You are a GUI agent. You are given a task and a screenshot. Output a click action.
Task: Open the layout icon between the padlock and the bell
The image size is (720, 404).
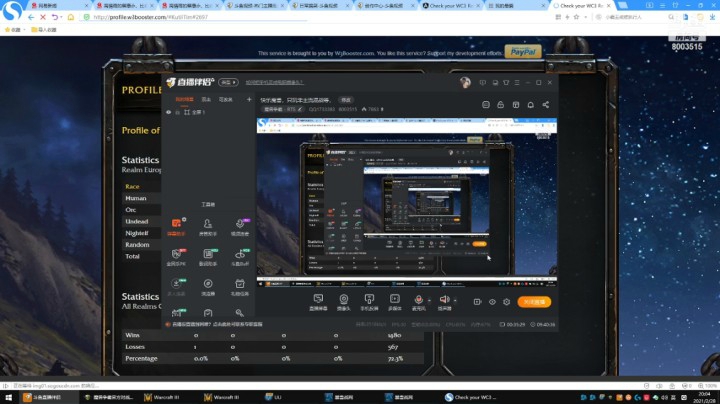click(516, 105)
